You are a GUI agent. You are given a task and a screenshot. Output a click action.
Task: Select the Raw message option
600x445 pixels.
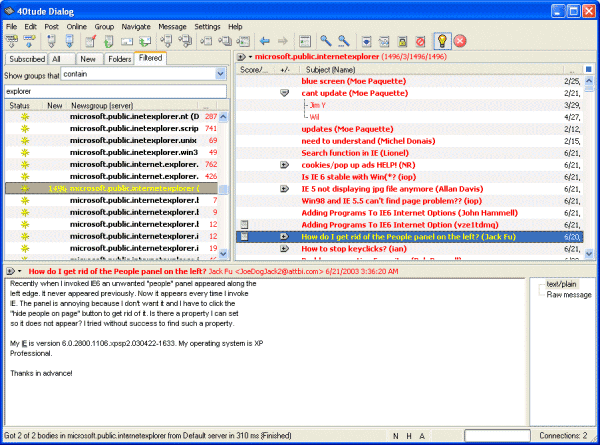click(x=566, y=295)
